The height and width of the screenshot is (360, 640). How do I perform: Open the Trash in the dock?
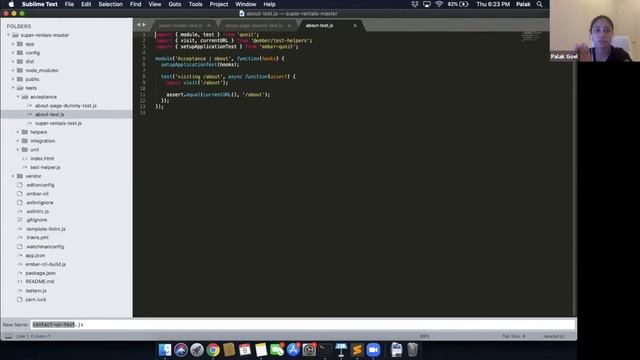pos(412,350)
